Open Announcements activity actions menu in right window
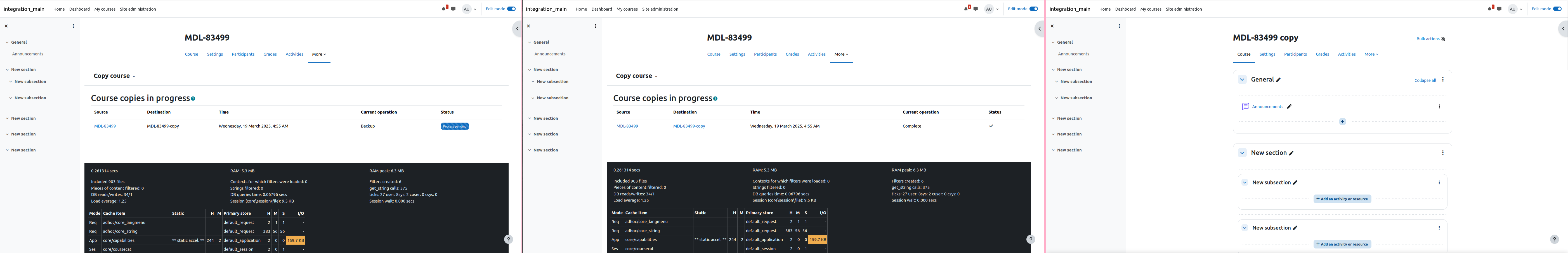The width and height of the screenshot is (1568, 253). (x=1440, y=107)
